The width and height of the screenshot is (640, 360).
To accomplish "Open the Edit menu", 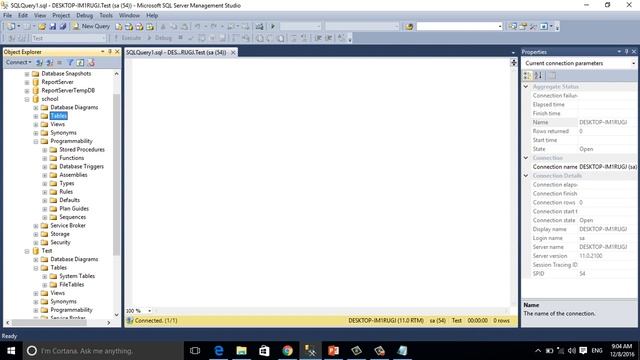I will (23, 15).
